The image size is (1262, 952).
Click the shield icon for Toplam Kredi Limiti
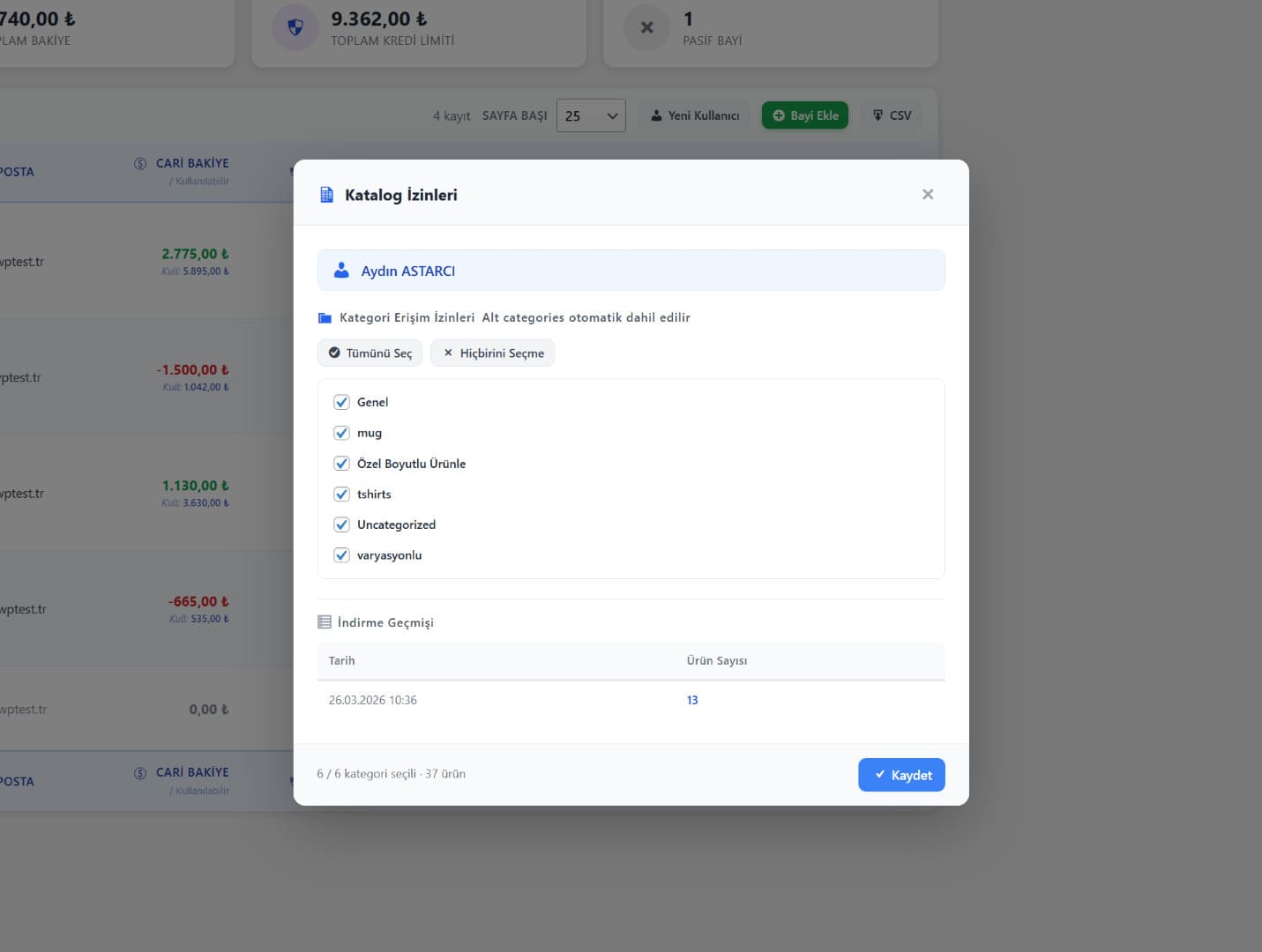(x=295, y=28)
